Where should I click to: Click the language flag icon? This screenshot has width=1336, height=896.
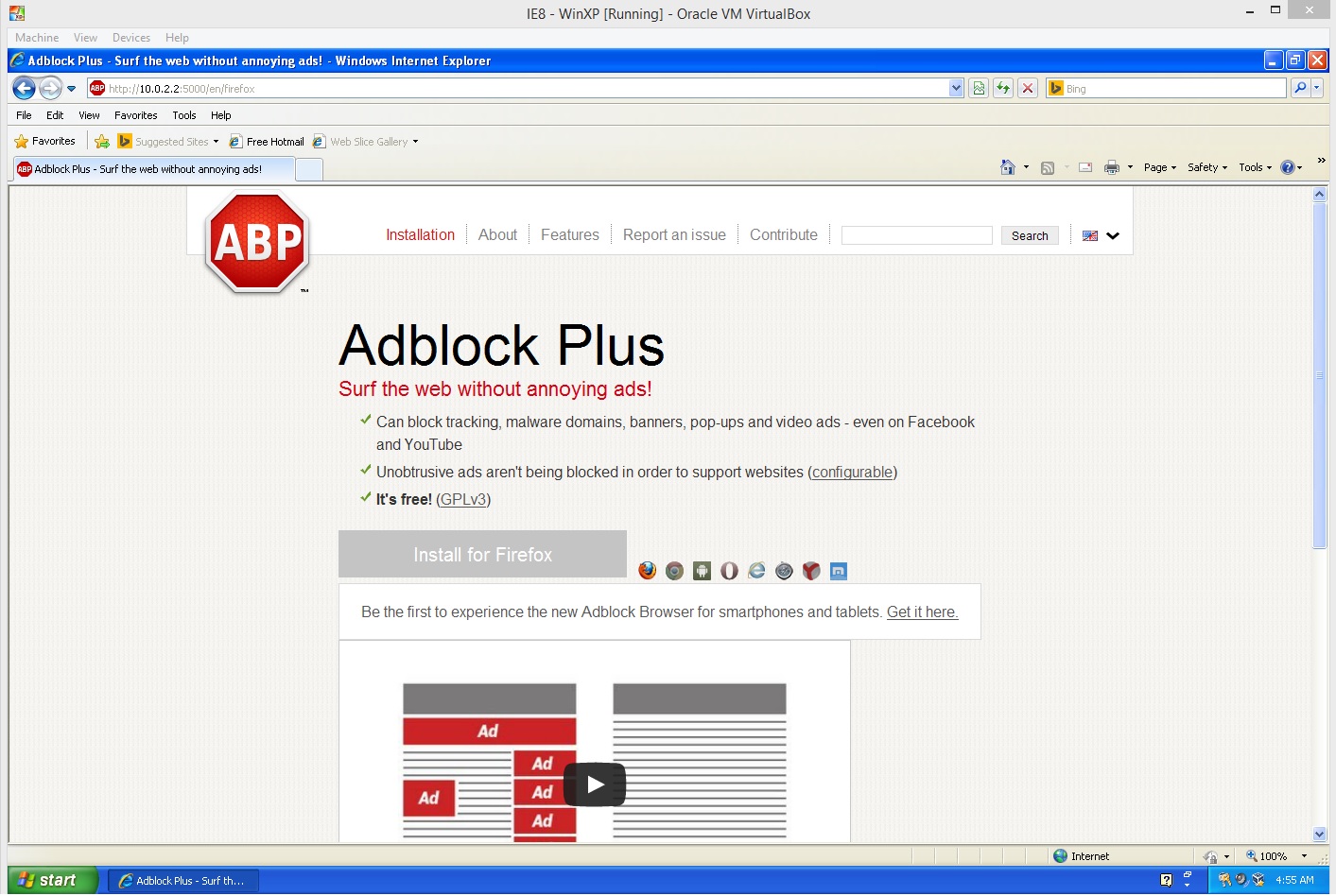[x=1090, y=235]
